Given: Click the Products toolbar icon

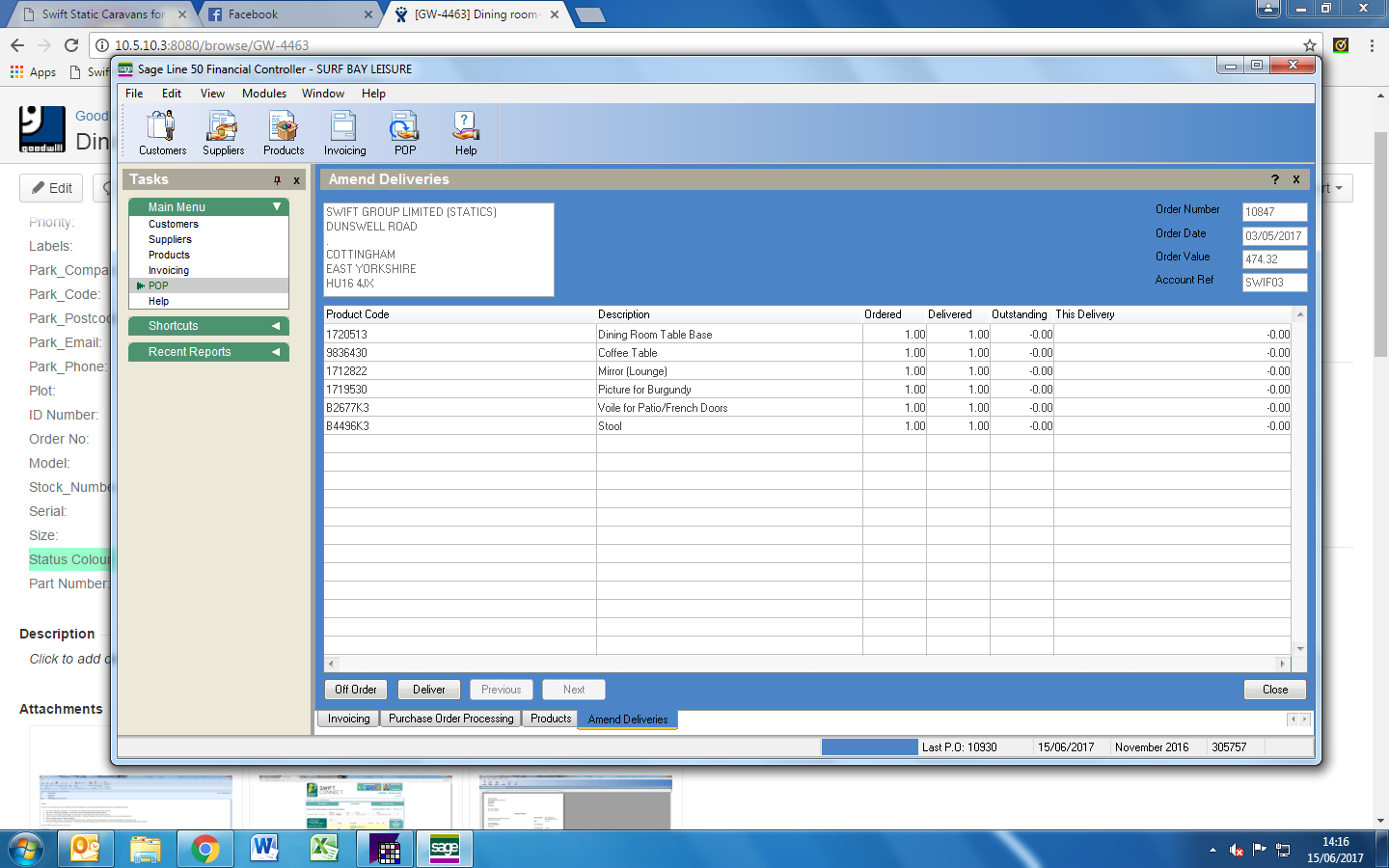Looking at the screenshot, I should pyautogui.click(x=284, y=132).
